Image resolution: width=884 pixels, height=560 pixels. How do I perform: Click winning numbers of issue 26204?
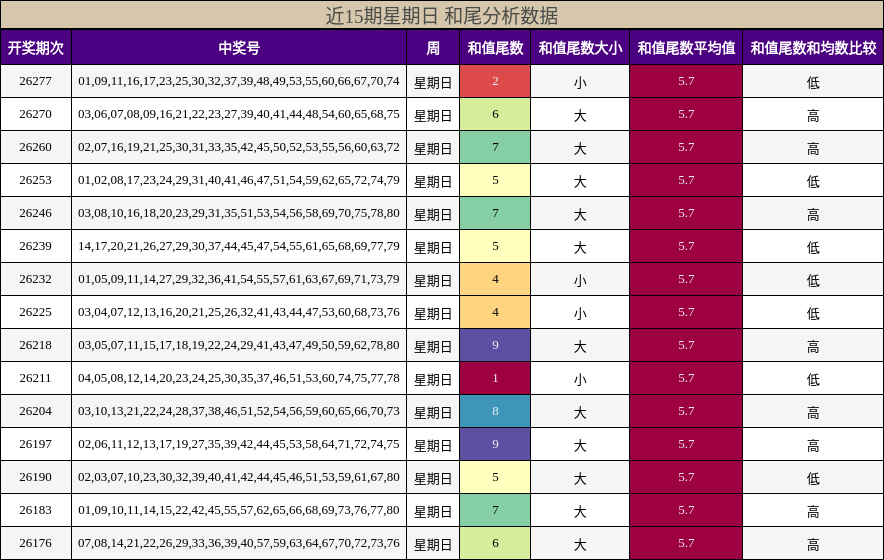[239, 411]
